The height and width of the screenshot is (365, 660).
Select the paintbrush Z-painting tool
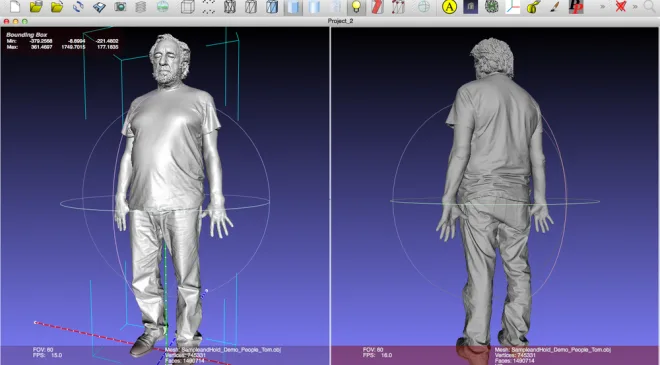click(x=555, y=7)
